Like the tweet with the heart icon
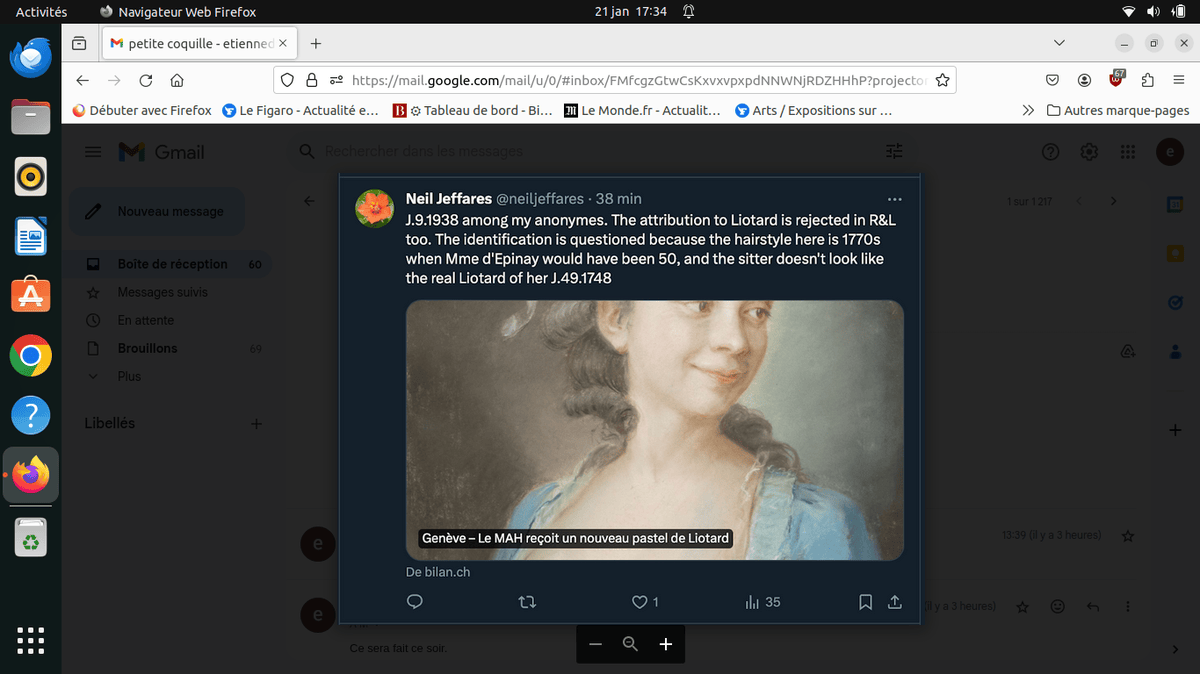 pos(640,602)
